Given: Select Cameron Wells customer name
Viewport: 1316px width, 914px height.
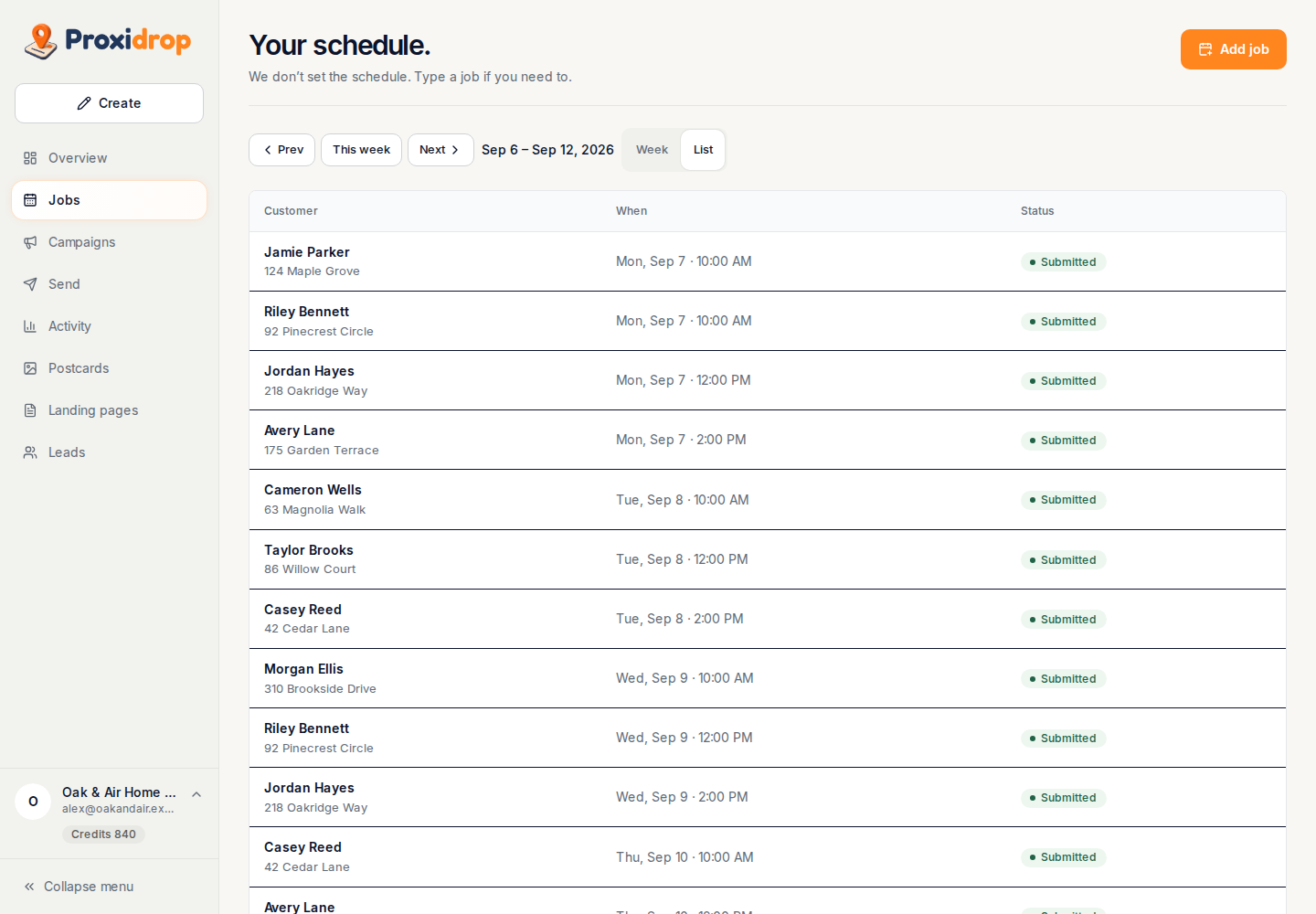Looking at the screenshot, I should tap(313, 490).
